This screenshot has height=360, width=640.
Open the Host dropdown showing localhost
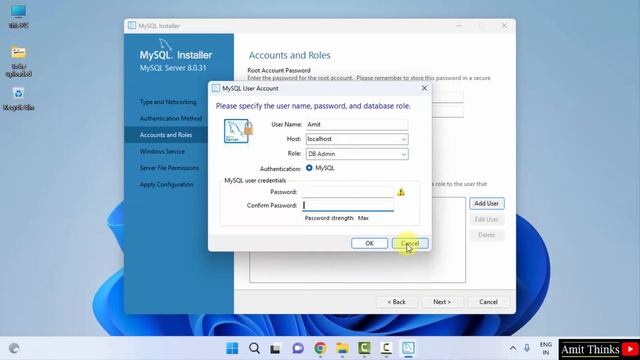click(x=357, y=139)
